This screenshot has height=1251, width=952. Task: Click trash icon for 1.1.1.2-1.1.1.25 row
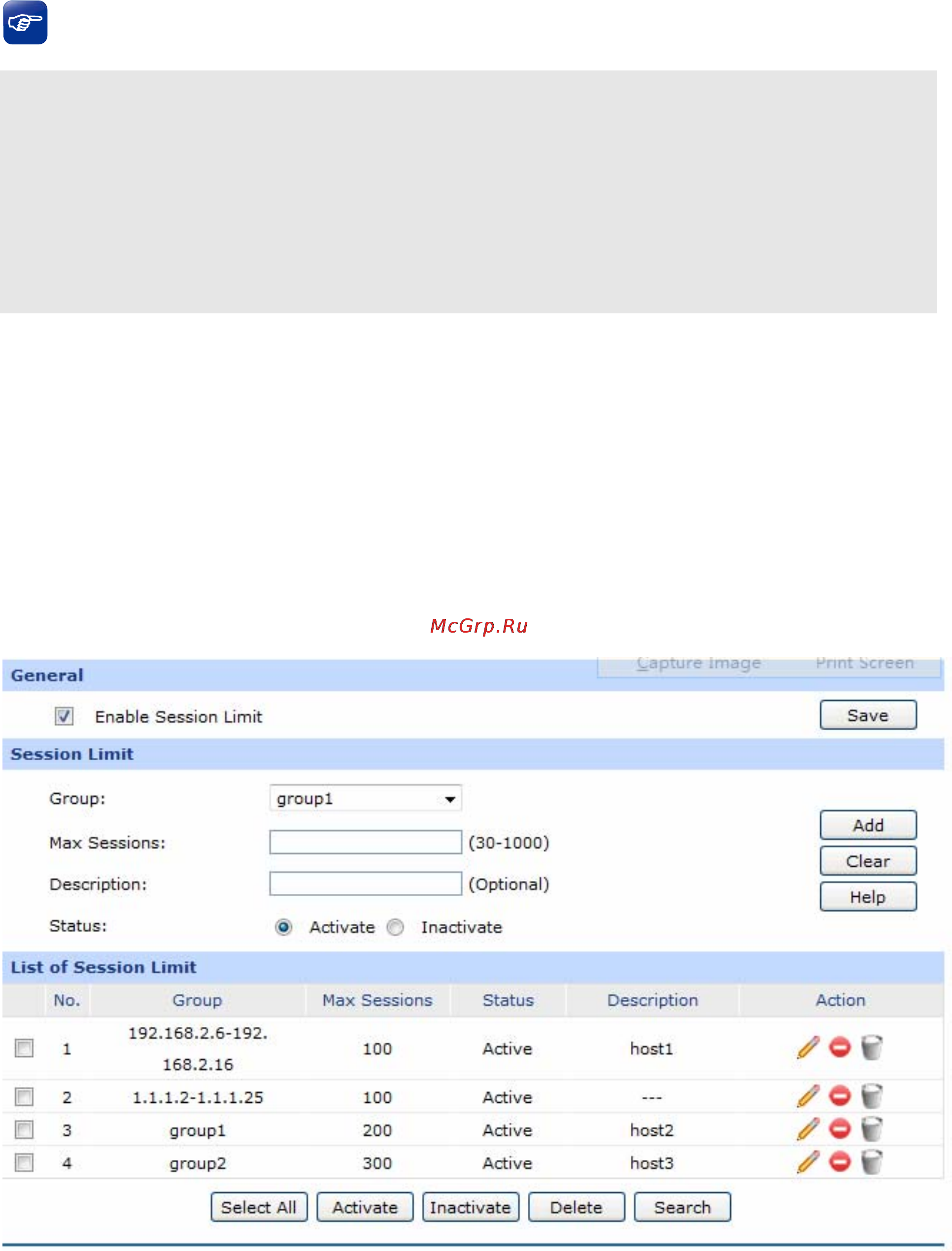coord(872,1096)
